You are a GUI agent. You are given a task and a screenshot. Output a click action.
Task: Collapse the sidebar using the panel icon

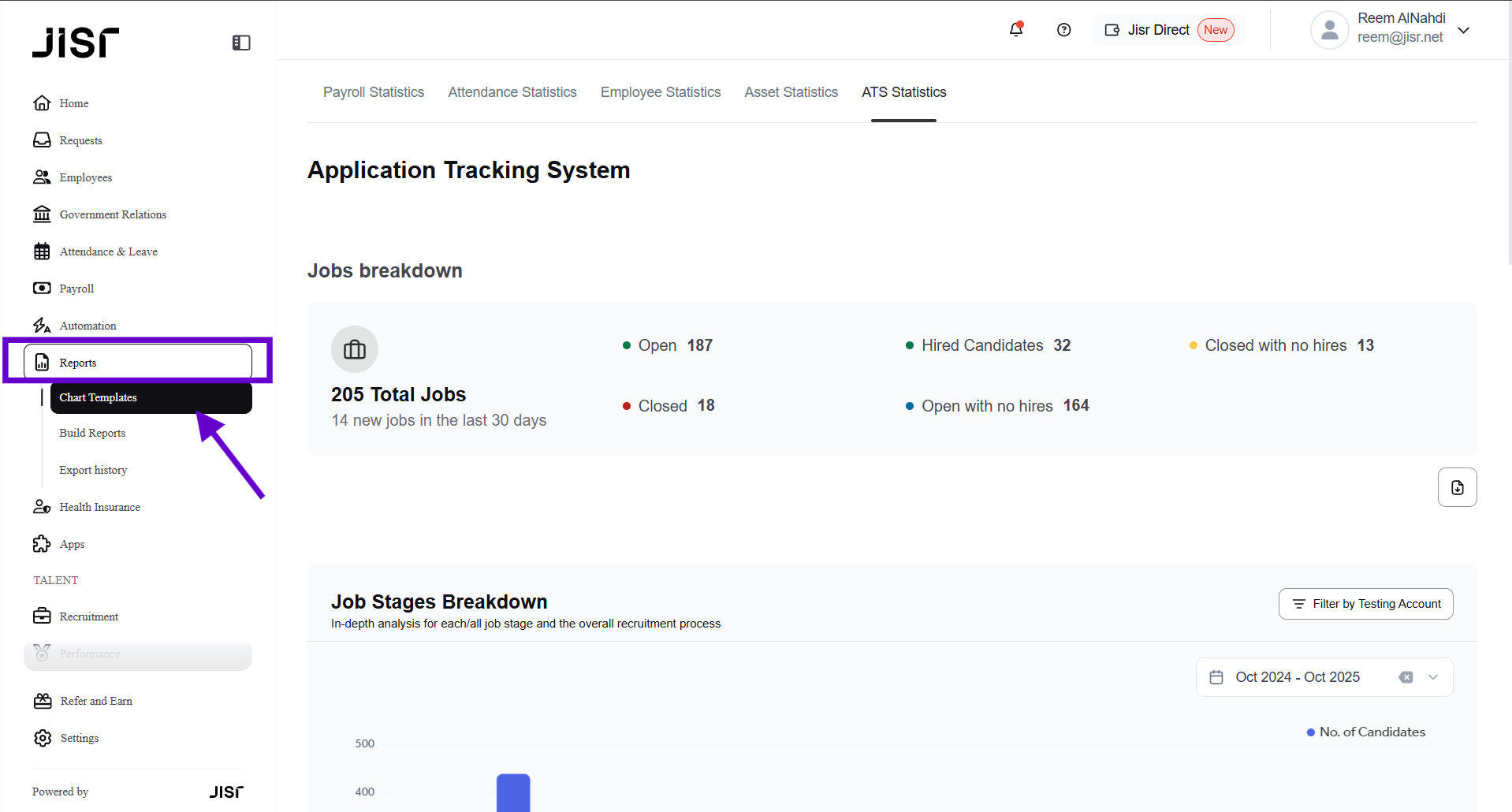point(241,43)
